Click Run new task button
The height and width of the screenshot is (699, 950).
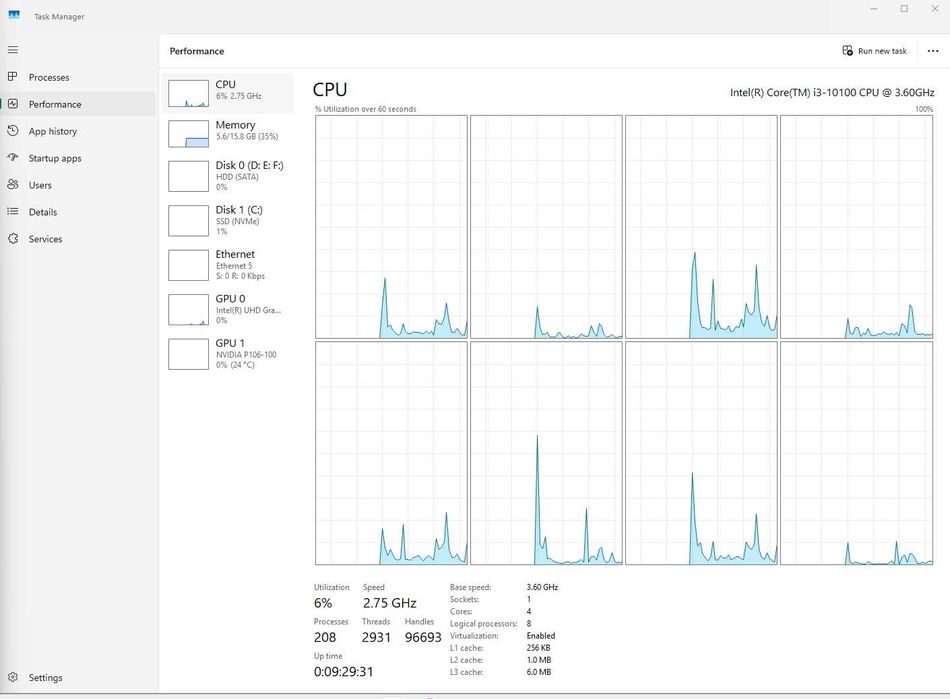pos(874,51)
